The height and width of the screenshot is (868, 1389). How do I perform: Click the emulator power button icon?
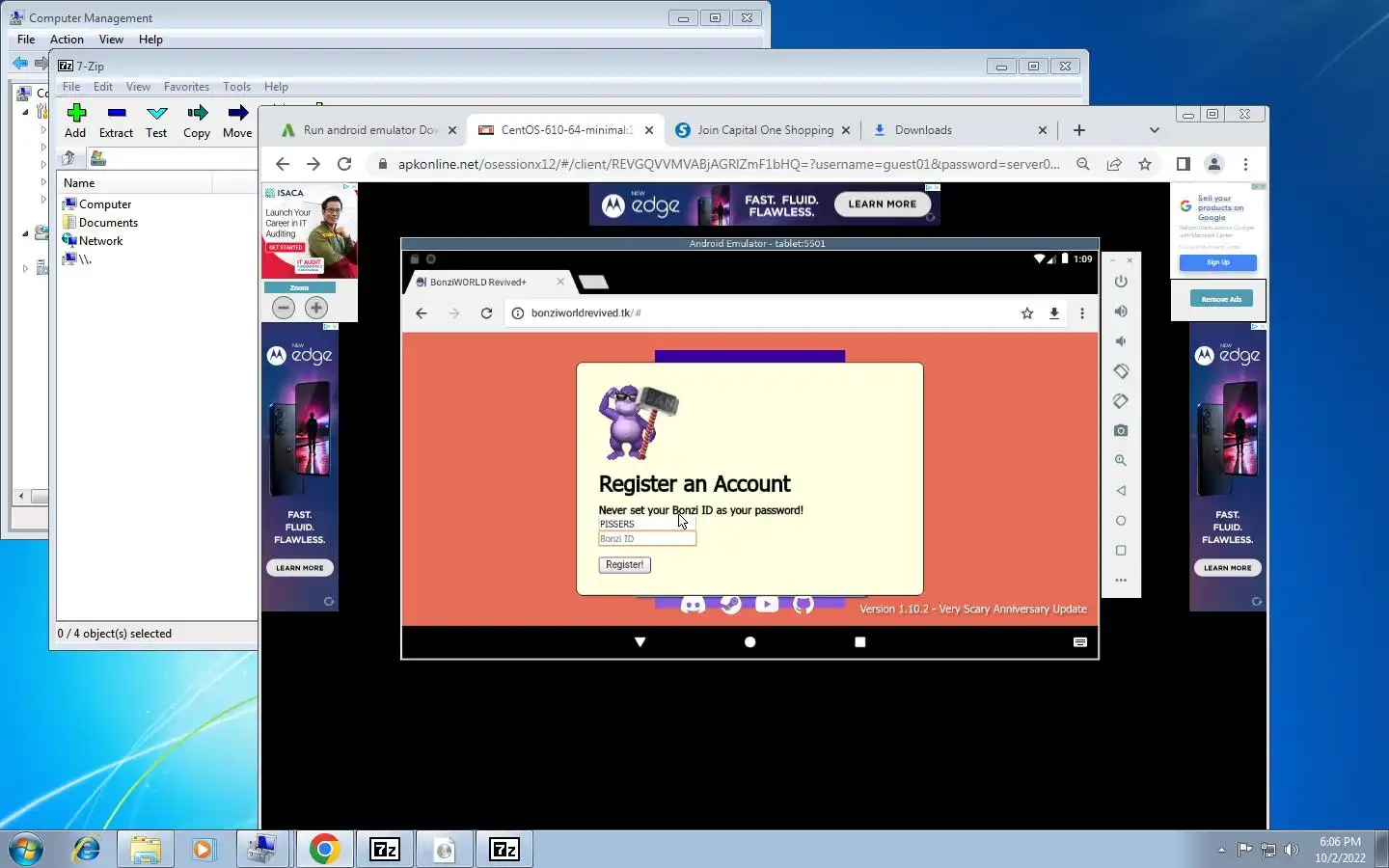click(x=1121, y=282)
